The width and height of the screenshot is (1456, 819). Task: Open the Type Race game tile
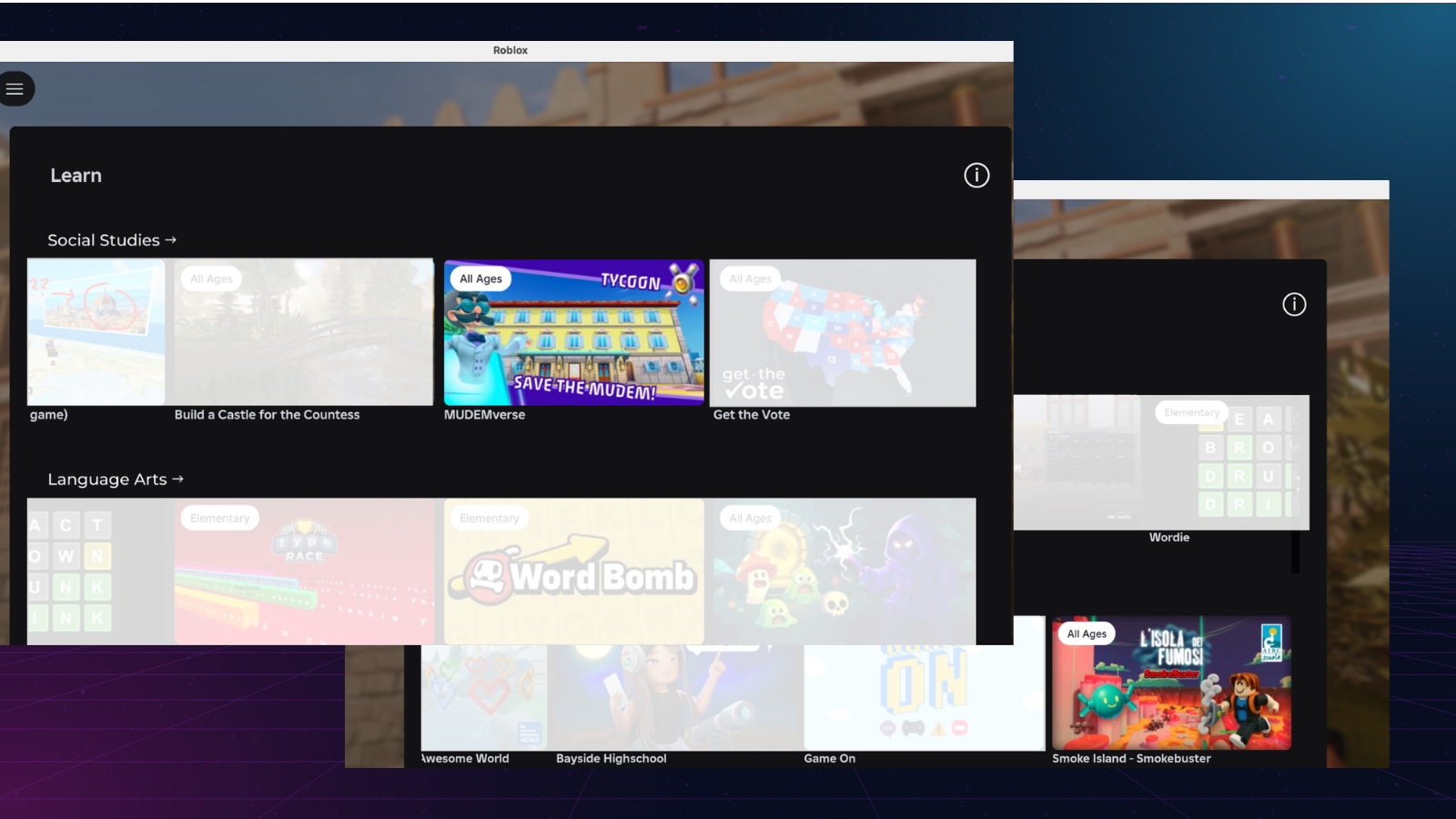click(304, 571)
